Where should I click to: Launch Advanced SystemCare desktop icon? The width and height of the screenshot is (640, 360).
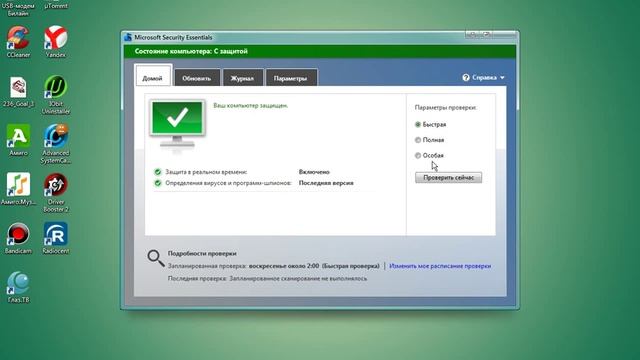(x=56, y=144)
